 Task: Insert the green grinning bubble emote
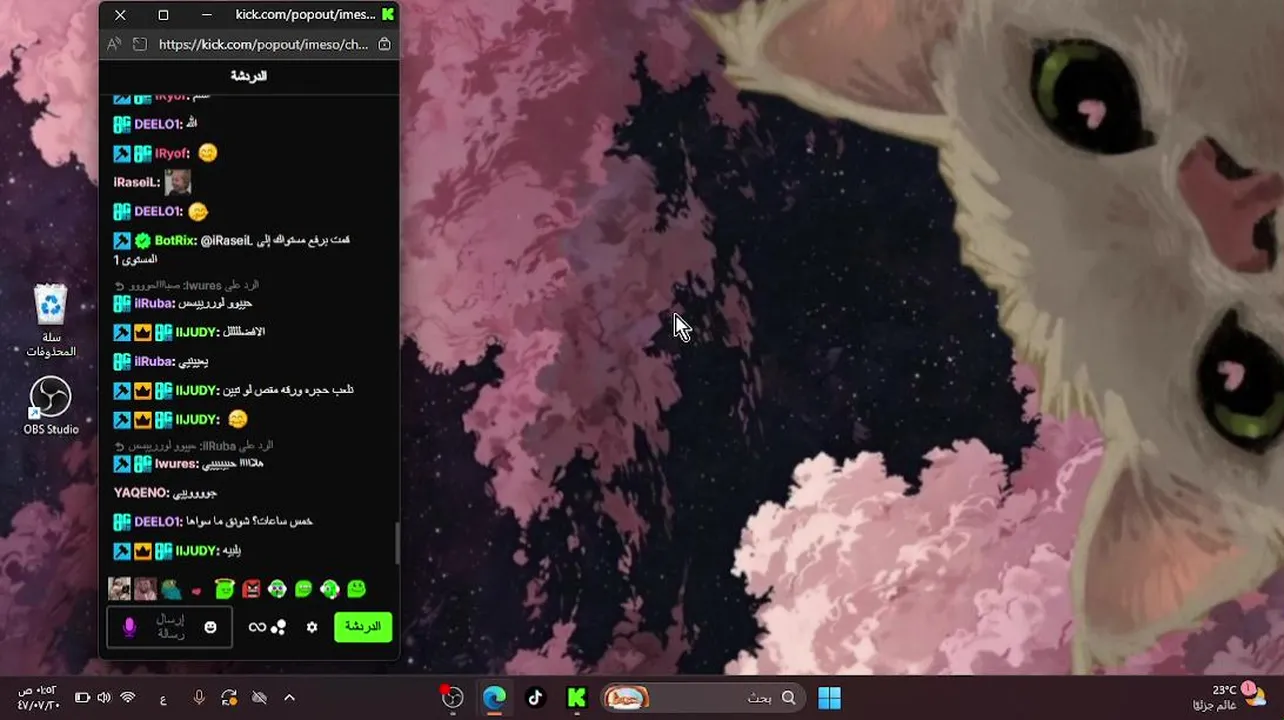(x=303, y=589)
